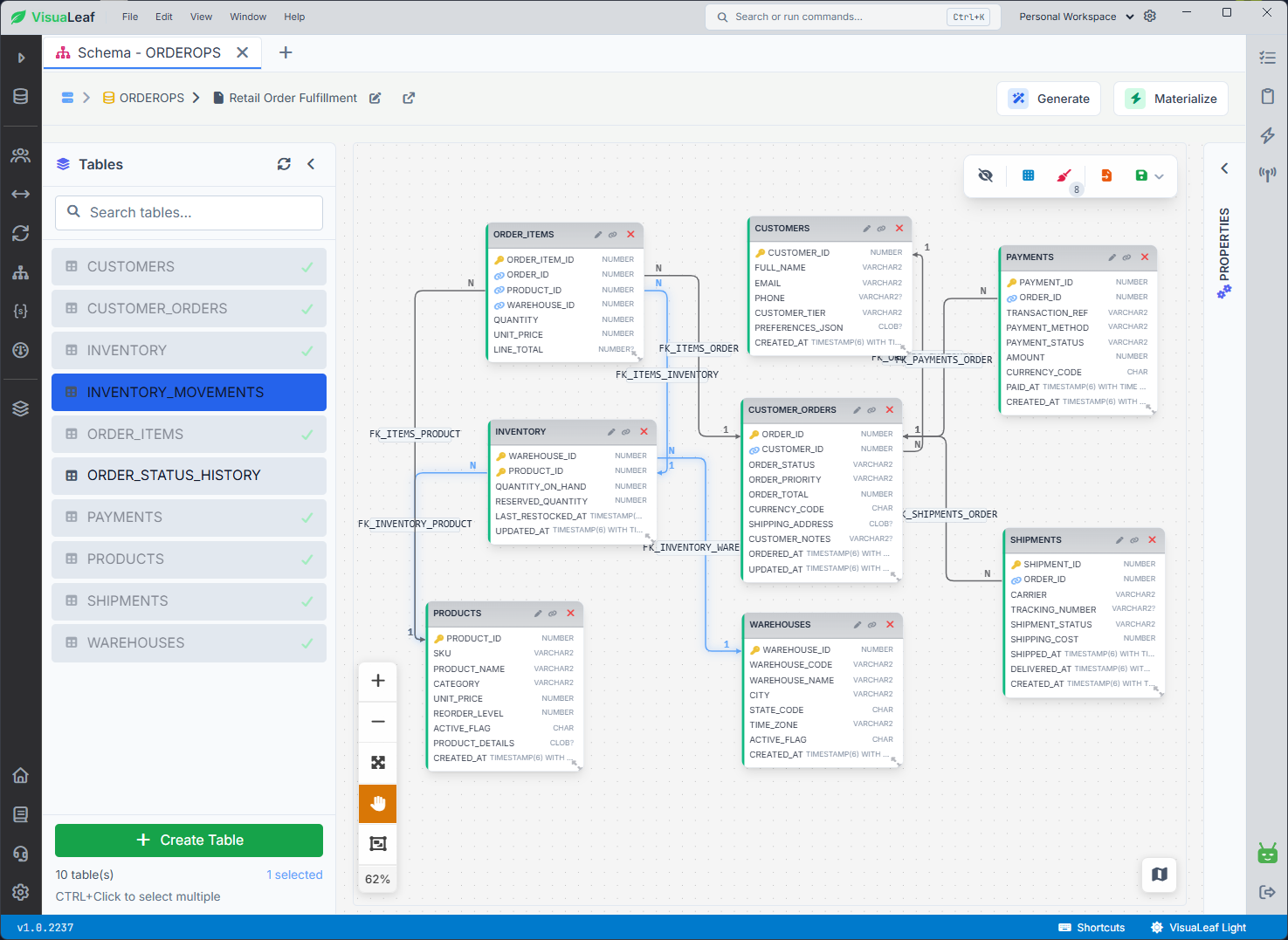
Task: Focus the Search tables field
Action: pos(189,213)
